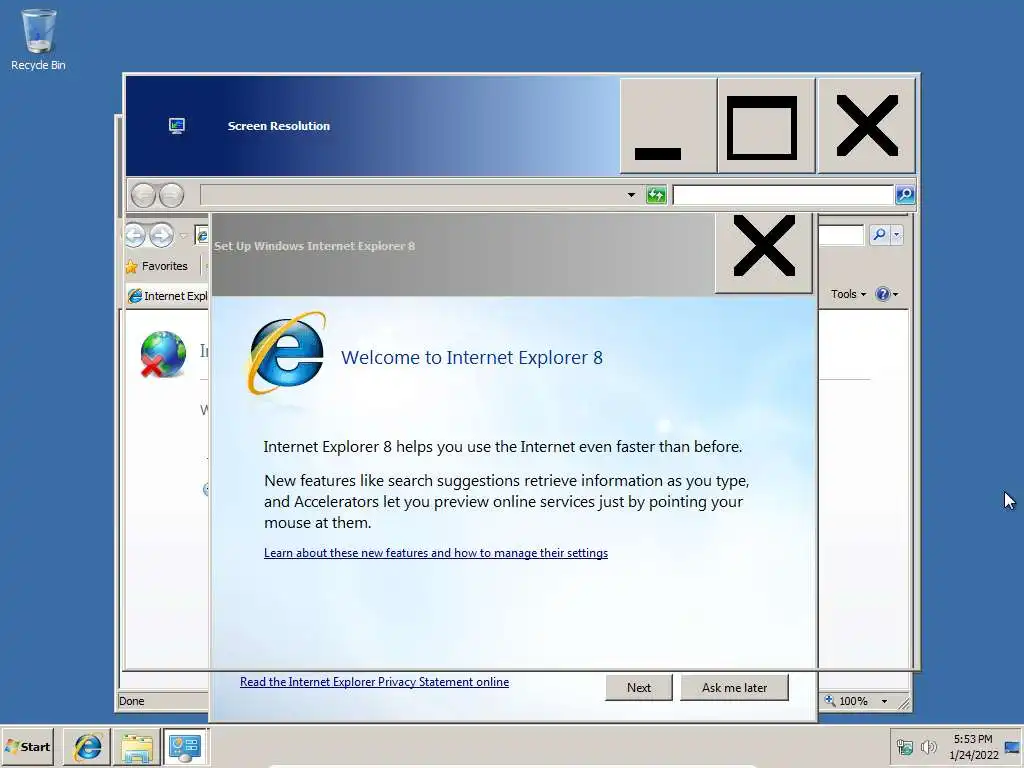Click the Done status text in IE
This screenshot has height=768, width=1024.
(x=131, y=701)
